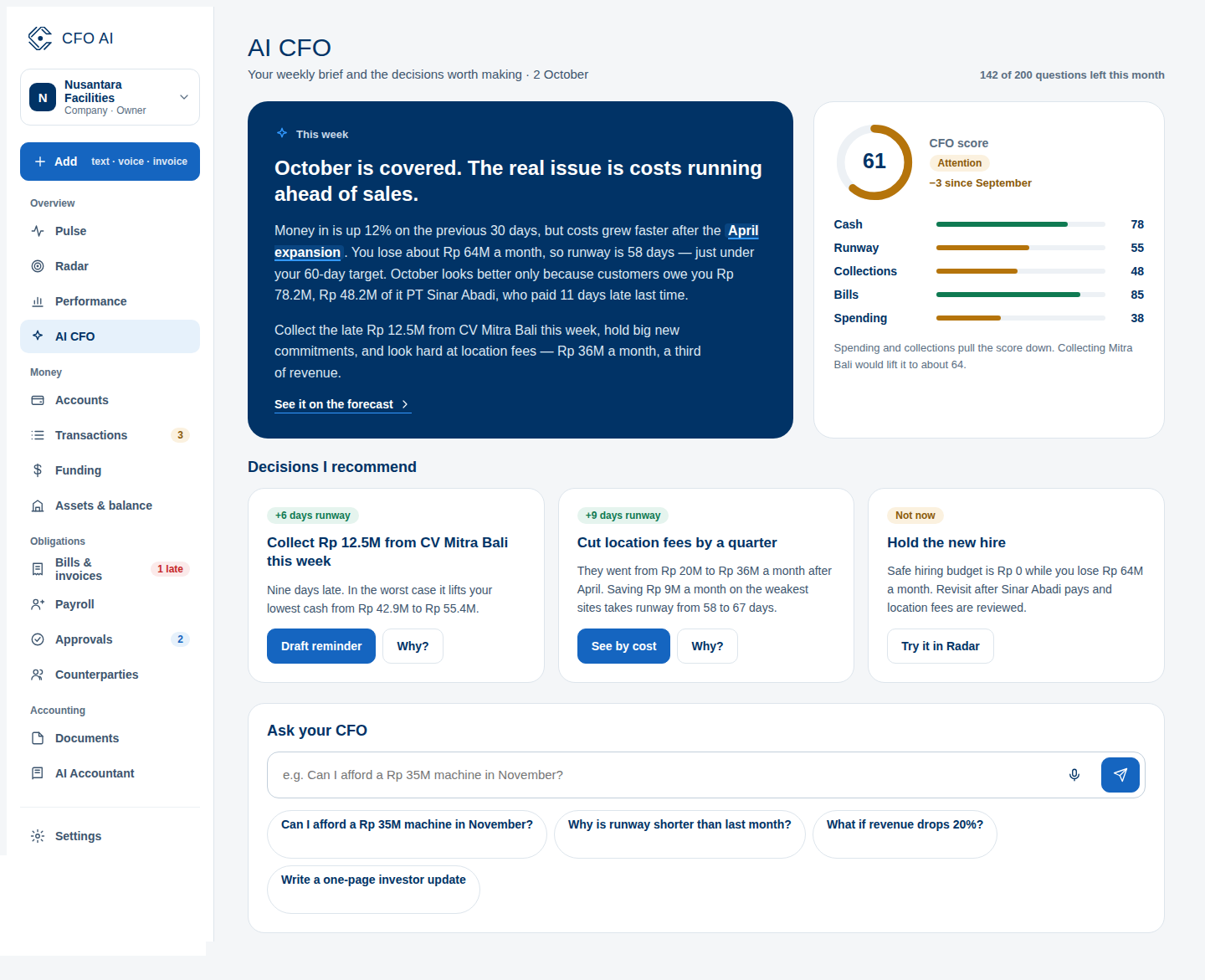Click the Nusantara Facilities N avatar
The height and width of the screenshot is (980, 1205).
(43, 97)
